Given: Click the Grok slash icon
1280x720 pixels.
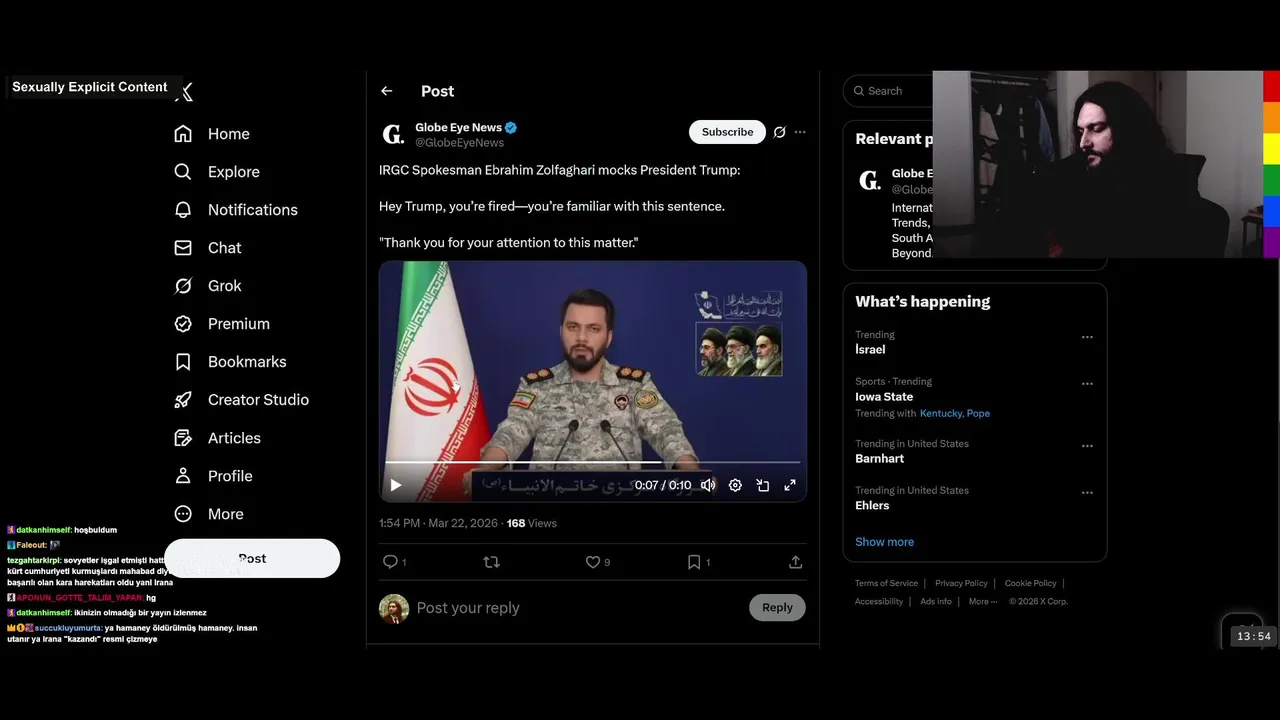Looking at the screenshot, I should coord(183,286).
